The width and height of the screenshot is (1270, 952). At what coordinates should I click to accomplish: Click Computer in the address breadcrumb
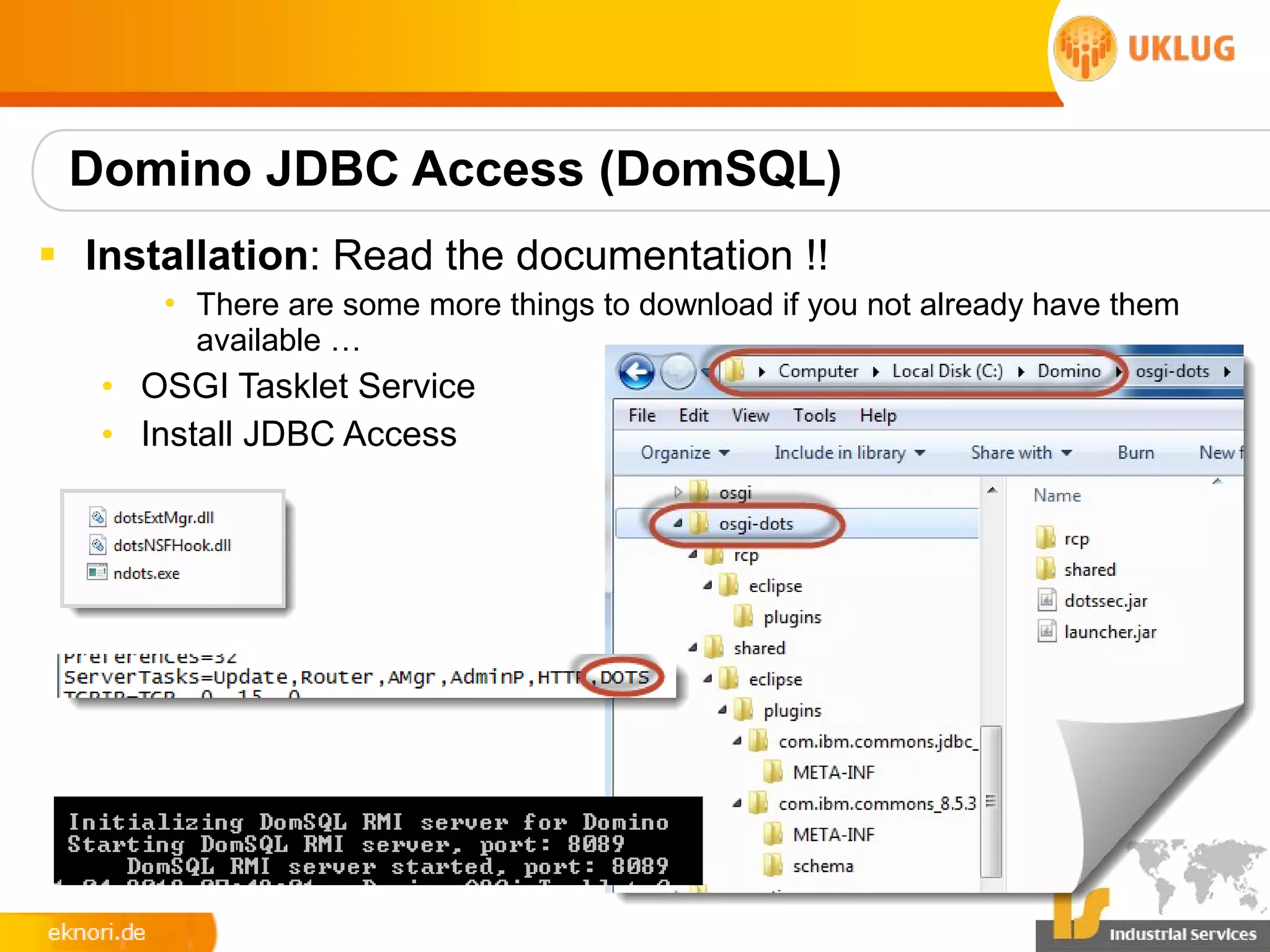pyautogui.click(x=818, y=371)
